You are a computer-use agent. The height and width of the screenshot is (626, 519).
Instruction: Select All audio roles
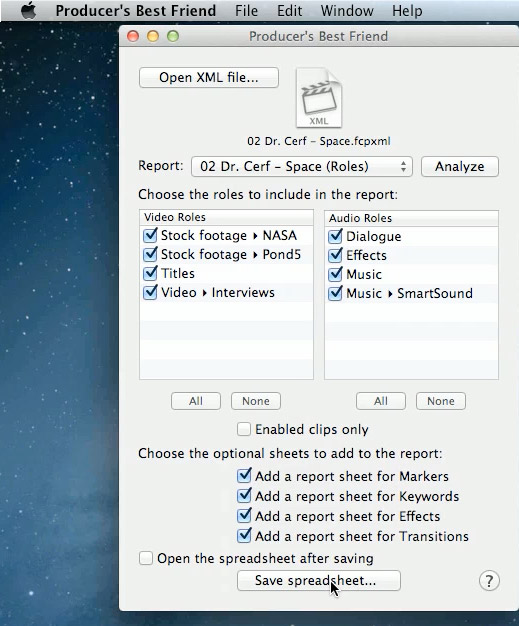click(x=381, y=401)
